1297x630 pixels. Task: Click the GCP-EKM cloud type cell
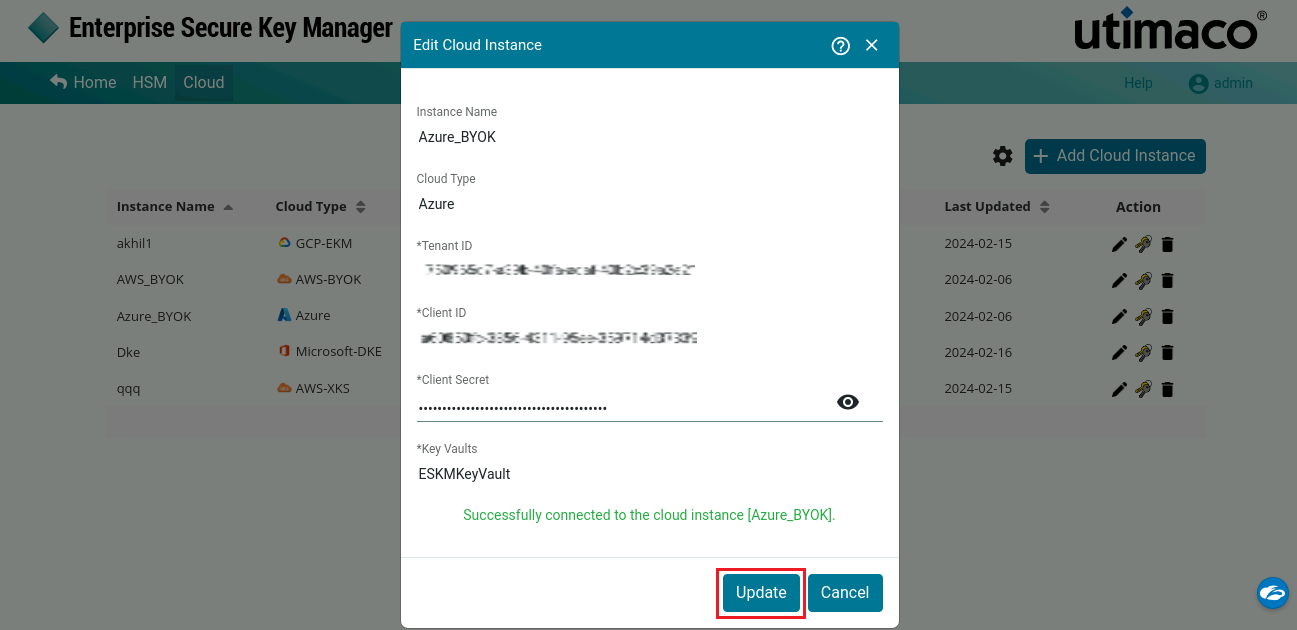pos(324,244)
